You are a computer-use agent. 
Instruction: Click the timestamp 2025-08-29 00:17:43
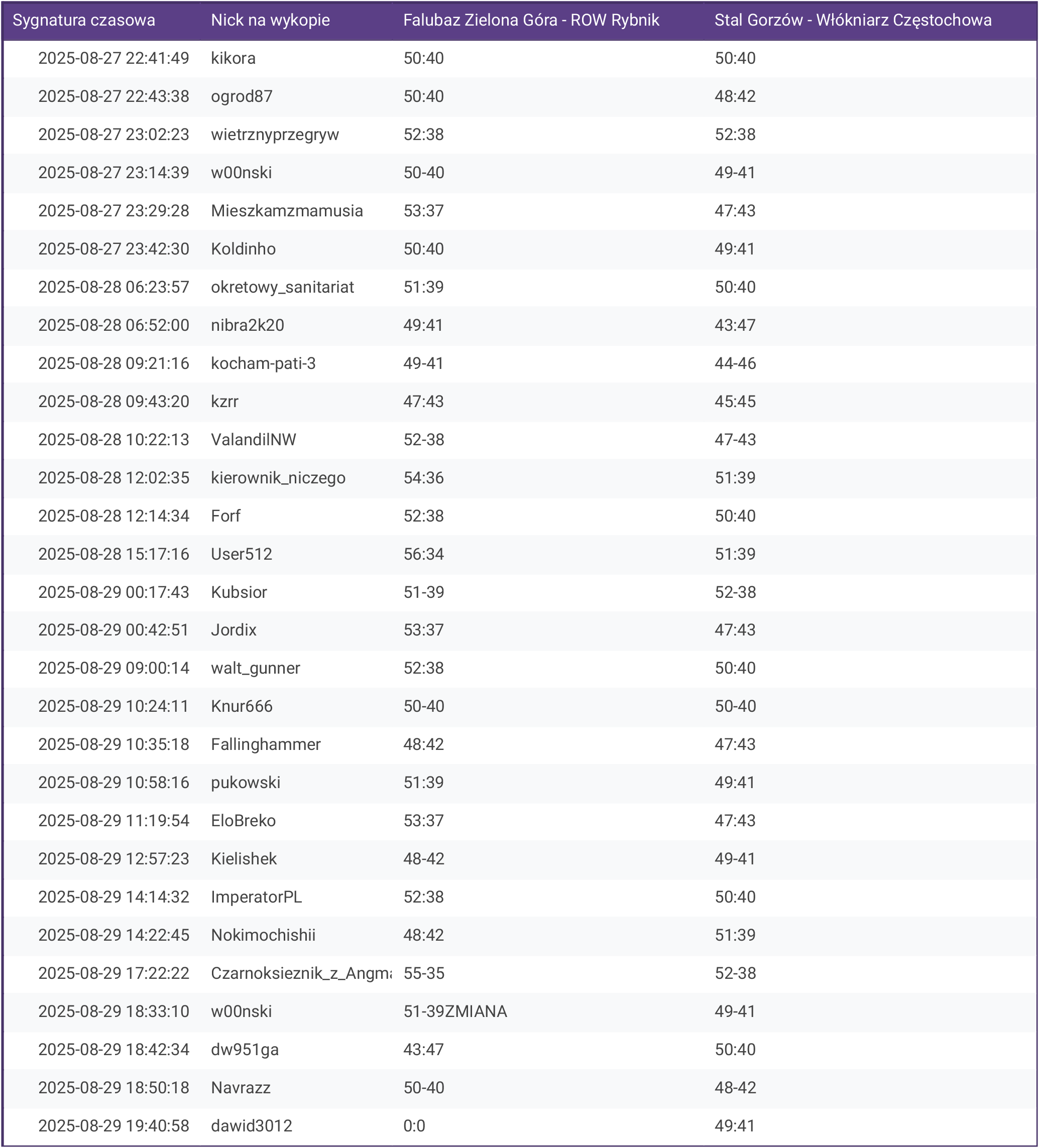pyautogui.click(x=113, y=592)
